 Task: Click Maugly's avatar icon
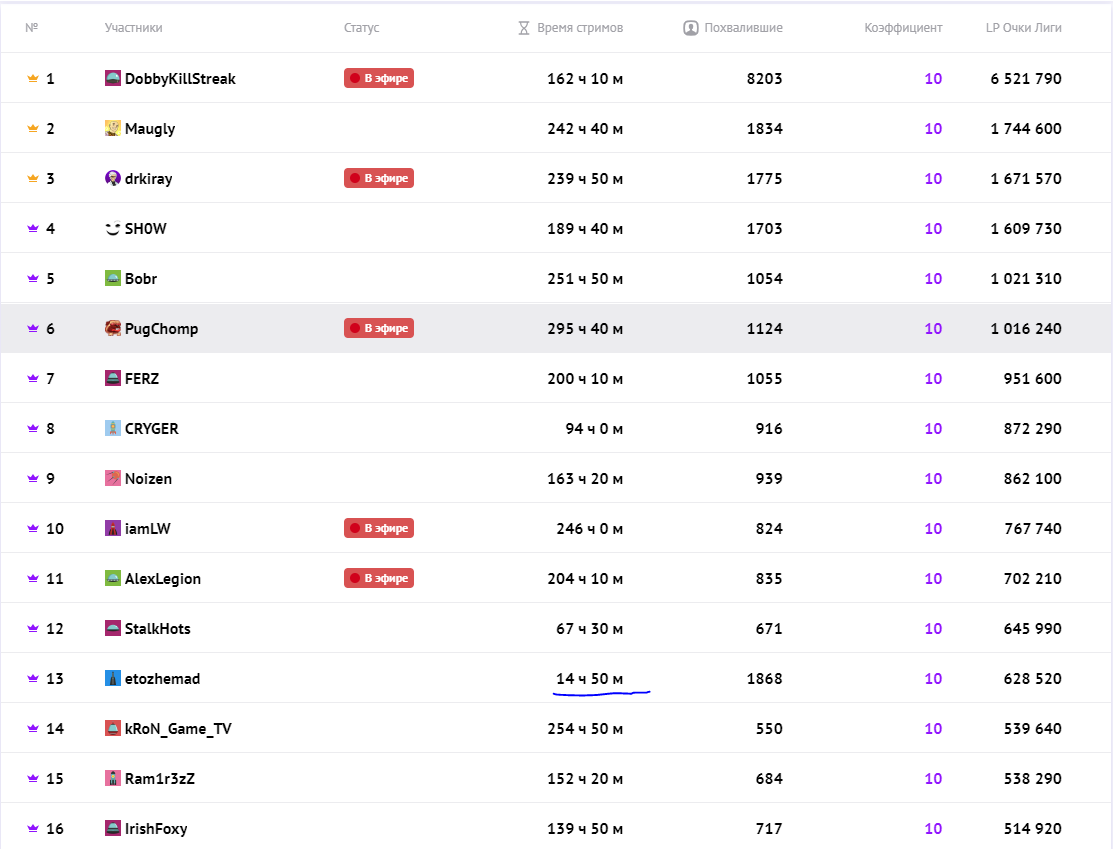[113, 128]
